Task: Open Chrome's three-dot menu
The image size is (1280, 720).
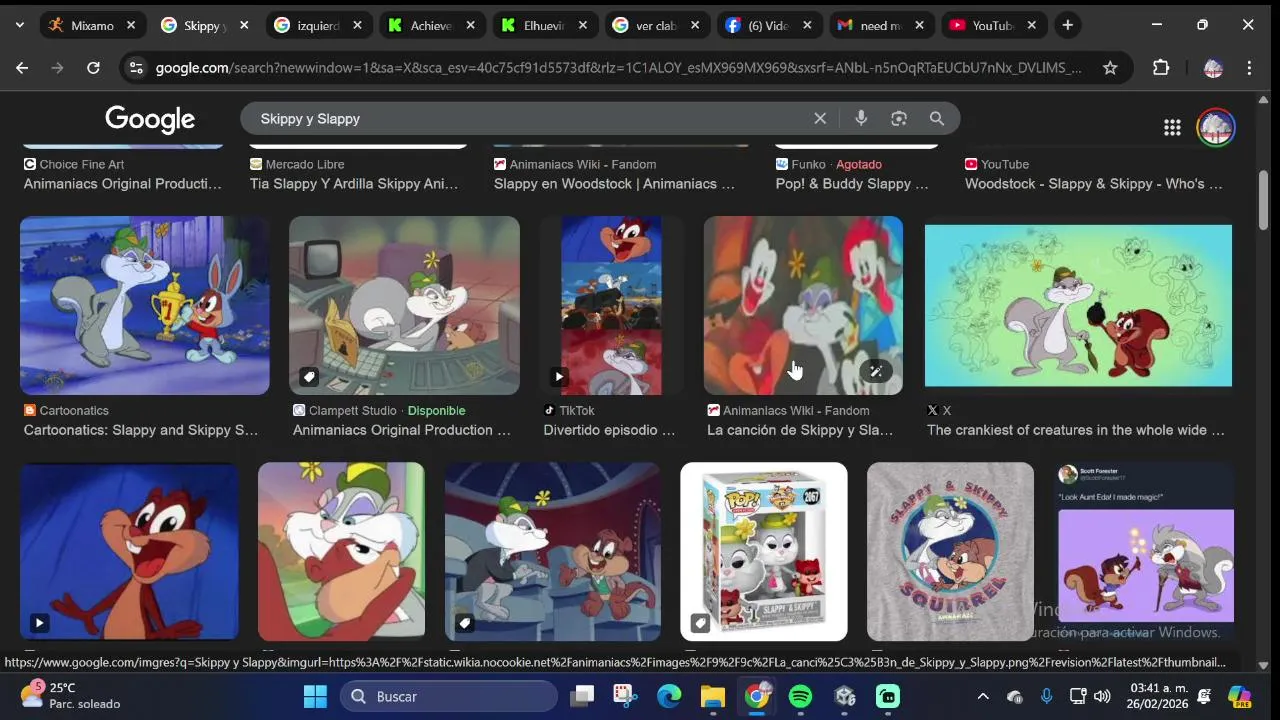Action: tap(1249, 68)
